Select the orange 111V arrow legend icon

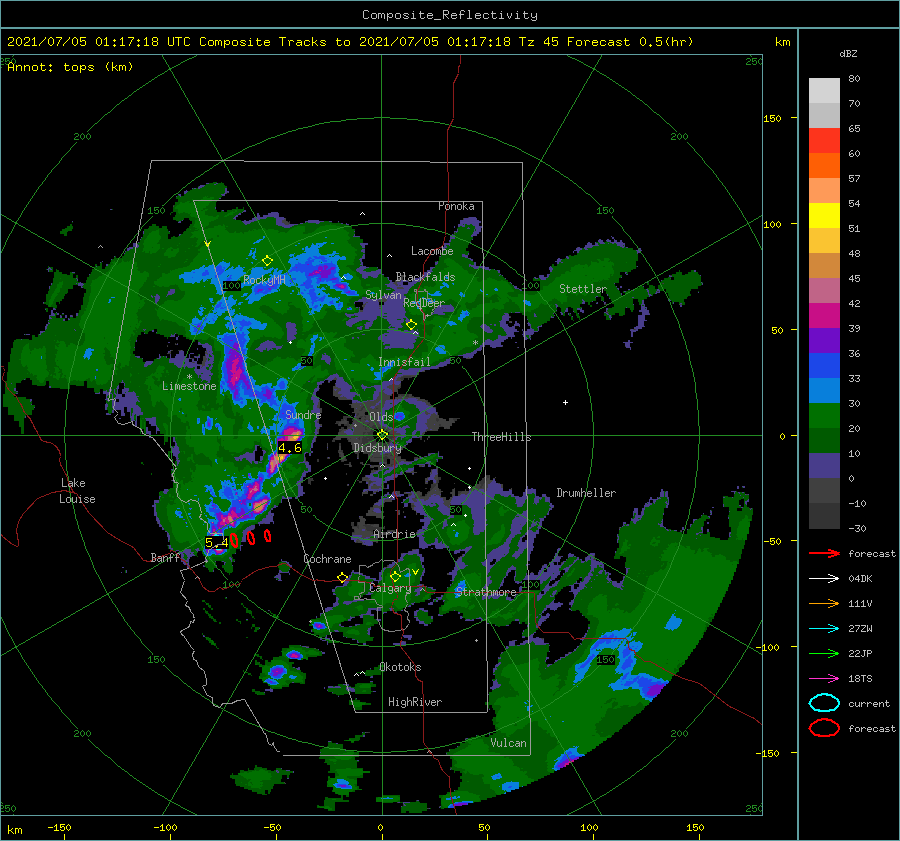824,603
